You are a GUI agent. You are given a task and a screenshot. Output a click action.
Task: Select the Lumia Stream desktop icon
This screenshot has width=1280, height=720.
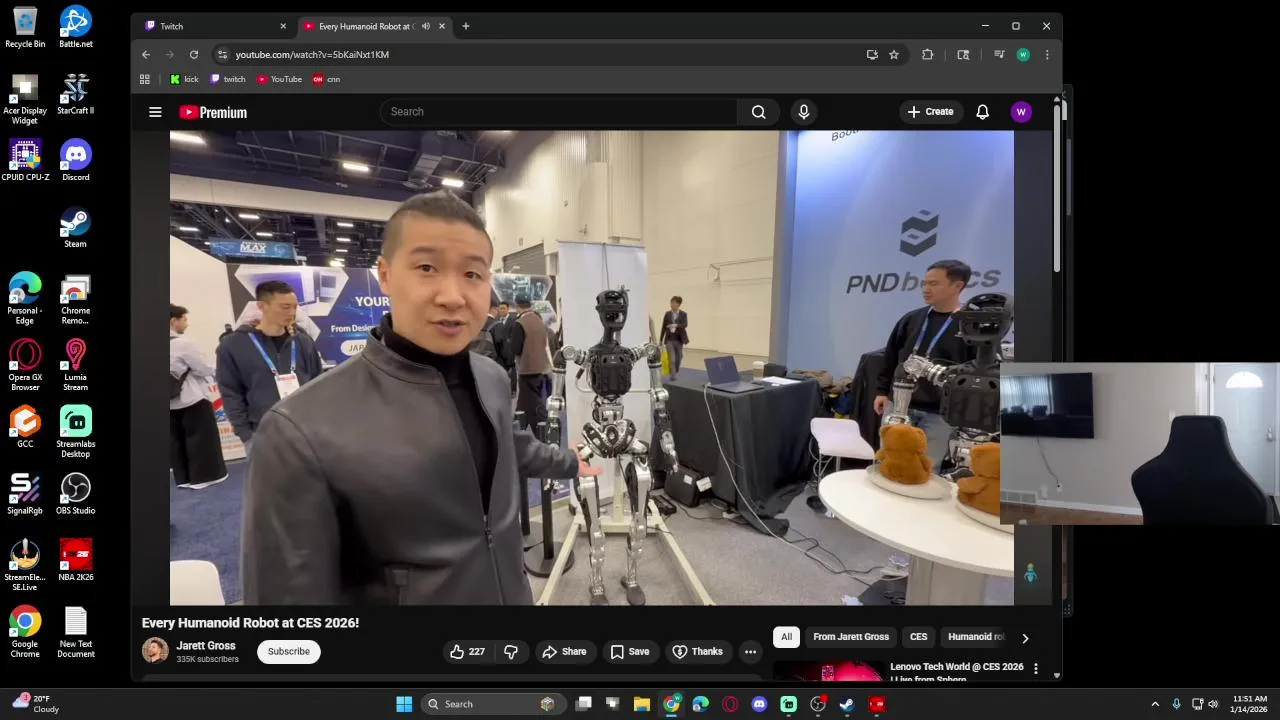pos(75,365)
